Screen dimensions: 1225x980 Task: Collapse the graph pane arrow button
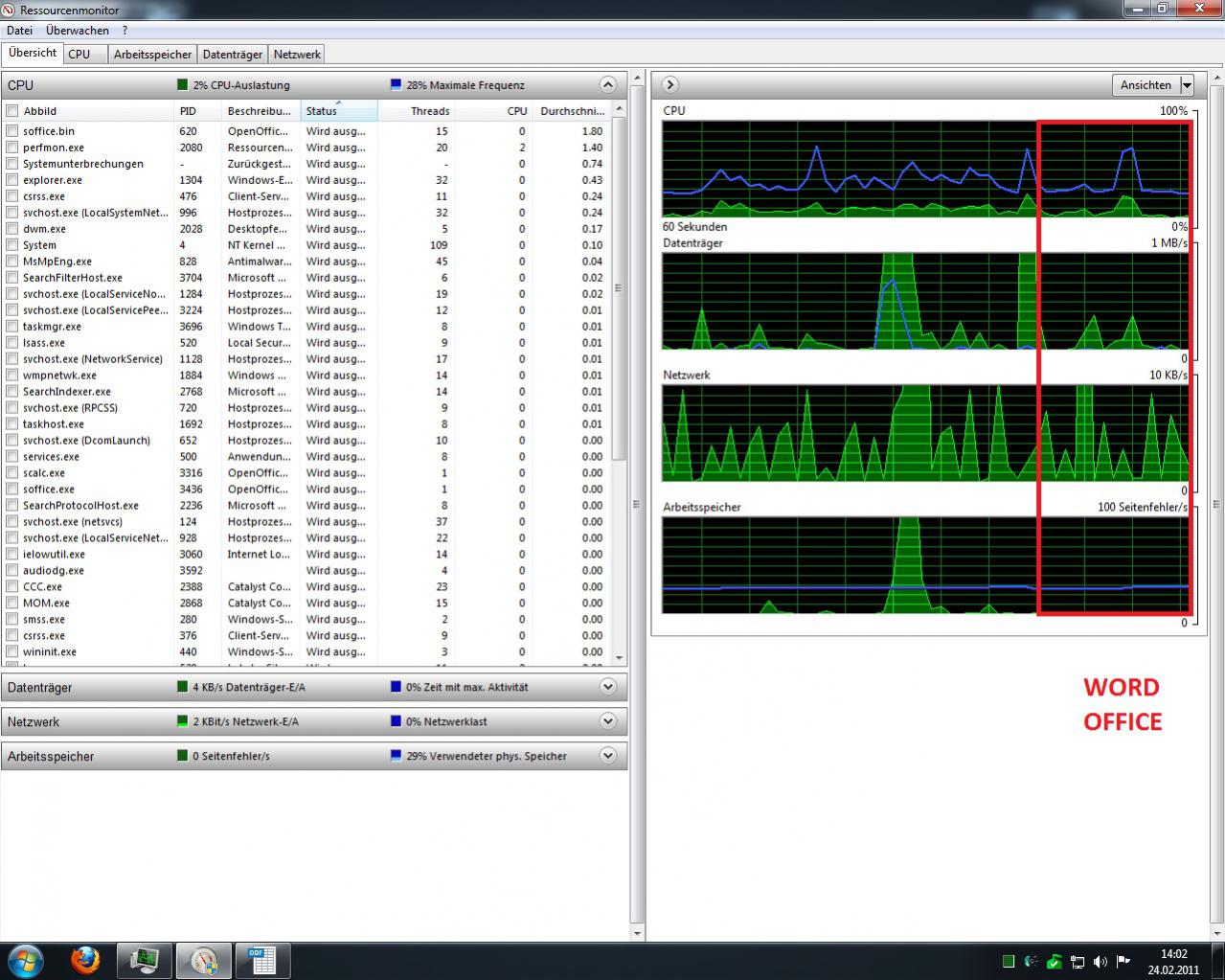point(670,84)
